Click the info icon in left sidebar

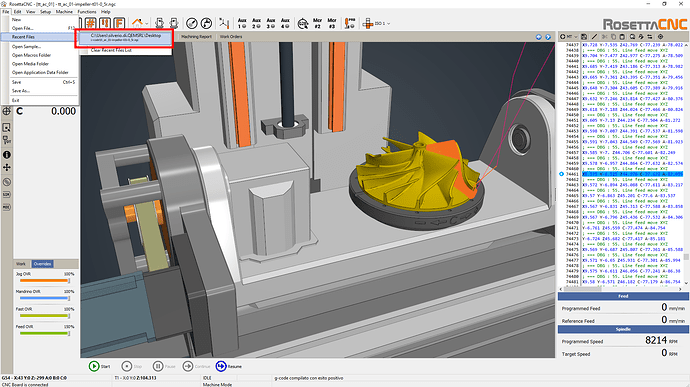(x=7, y=155)
